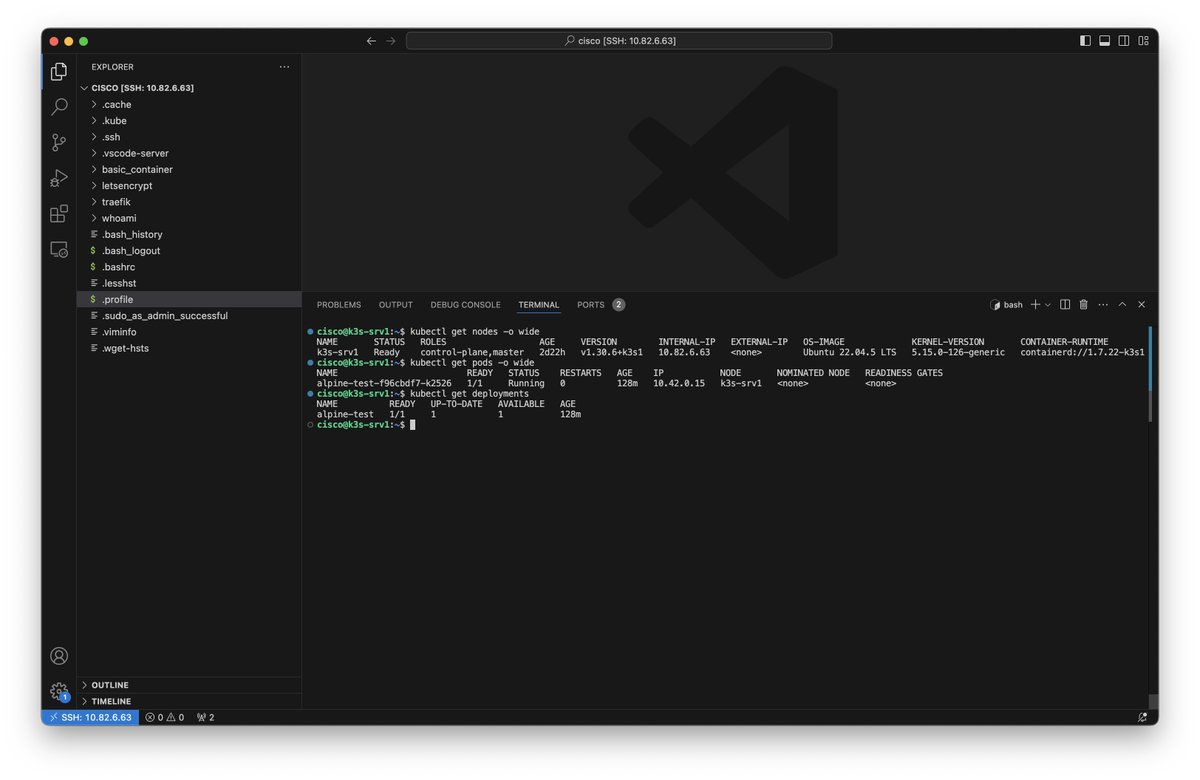Open the Source Control view
This screenshot has height=780, width=1200.
click(x=59, y=142)
